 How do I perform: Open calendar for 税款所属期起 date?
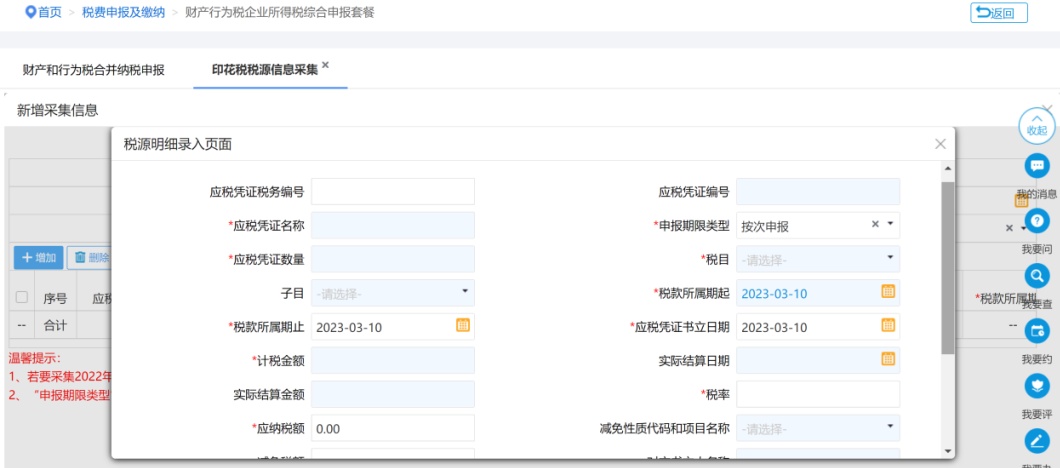click(887, 292)
